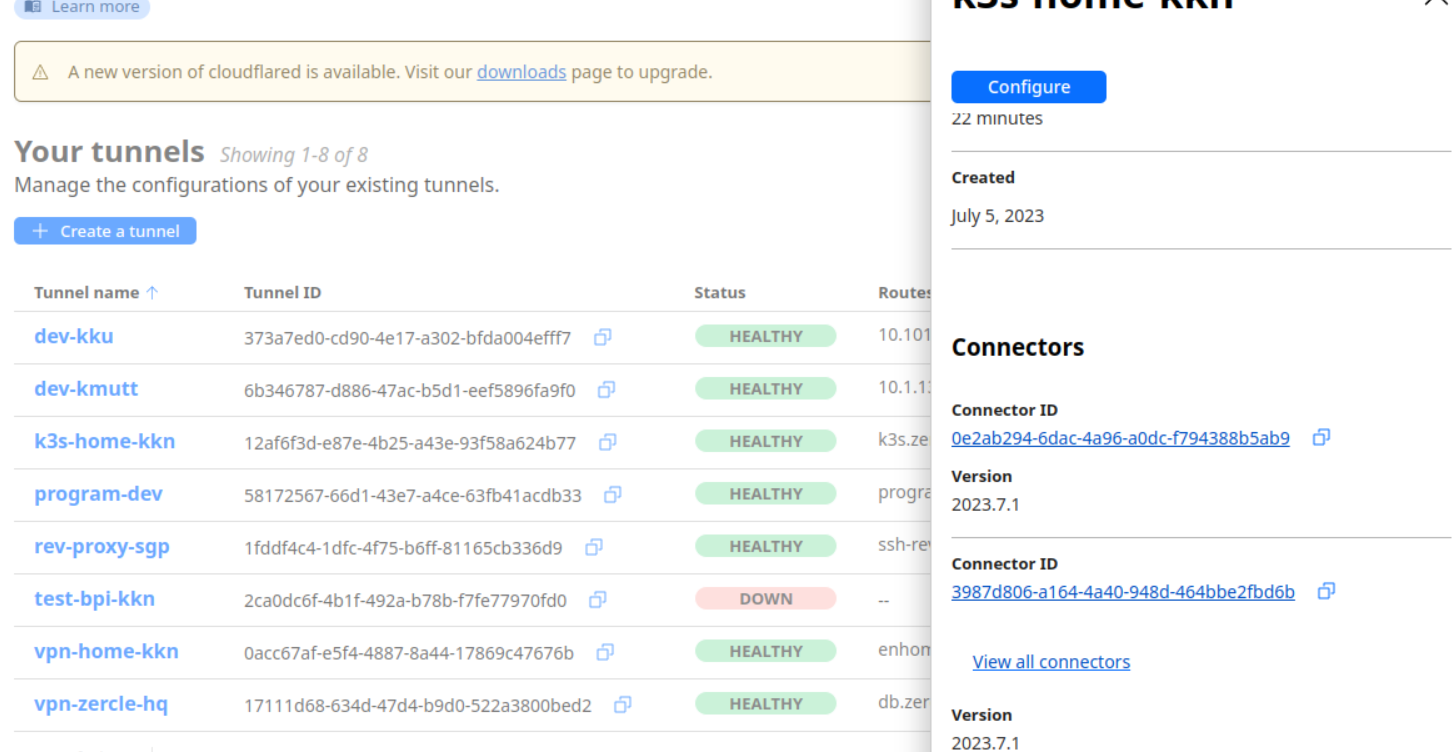Open the cloudflared downloads page link
1453x752 pixels.
(521, 72)
